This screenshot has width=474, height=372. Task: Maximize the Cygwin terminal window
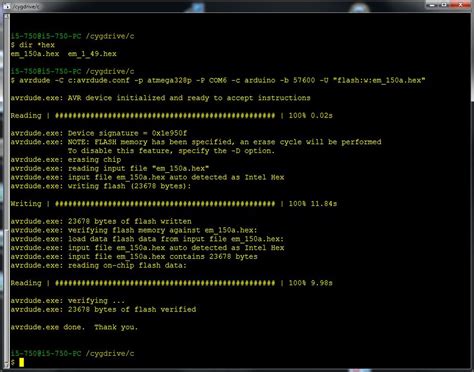[444, 5]
